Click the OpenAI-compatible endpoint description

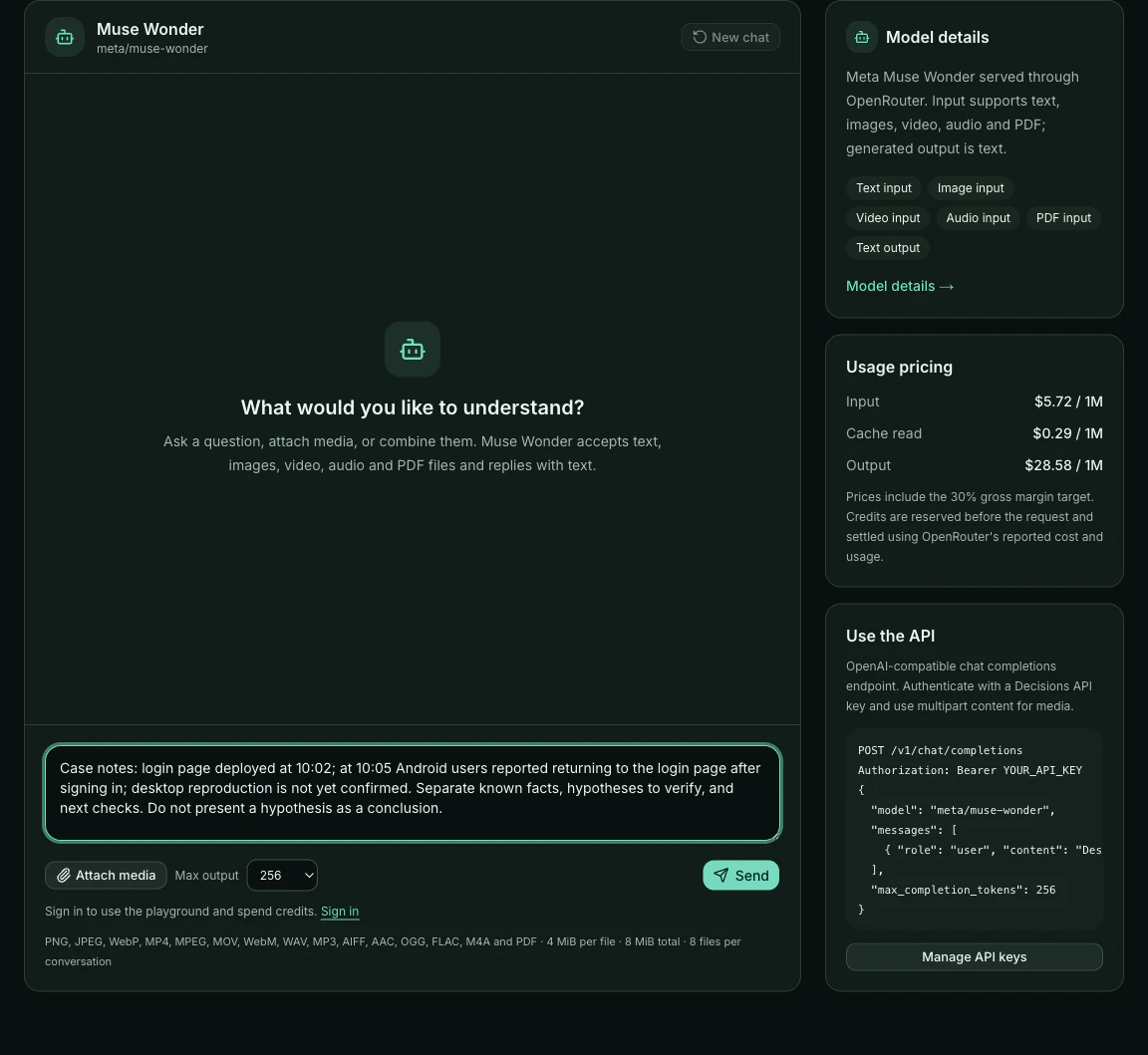969,686
